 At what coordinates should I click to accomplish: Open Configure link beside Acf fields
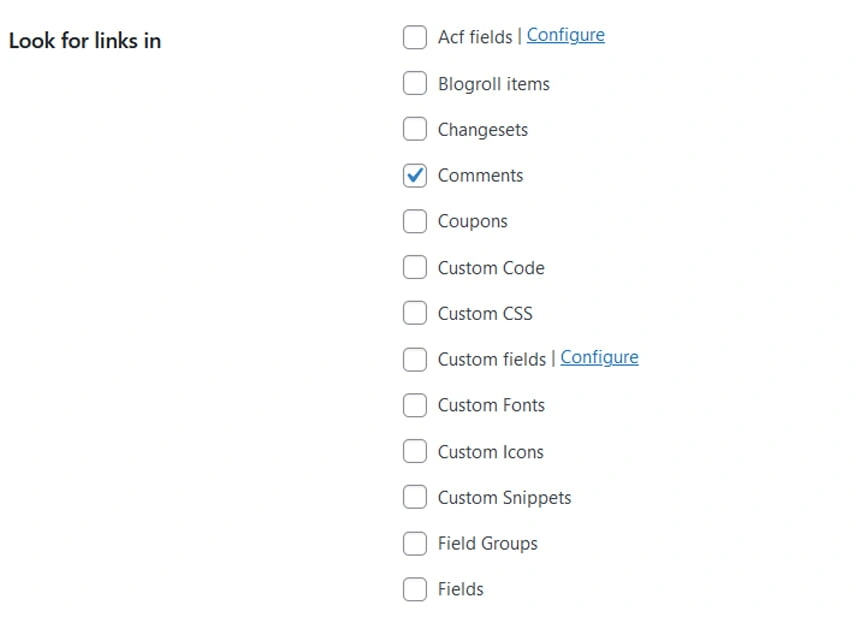(x=565, y=36)
